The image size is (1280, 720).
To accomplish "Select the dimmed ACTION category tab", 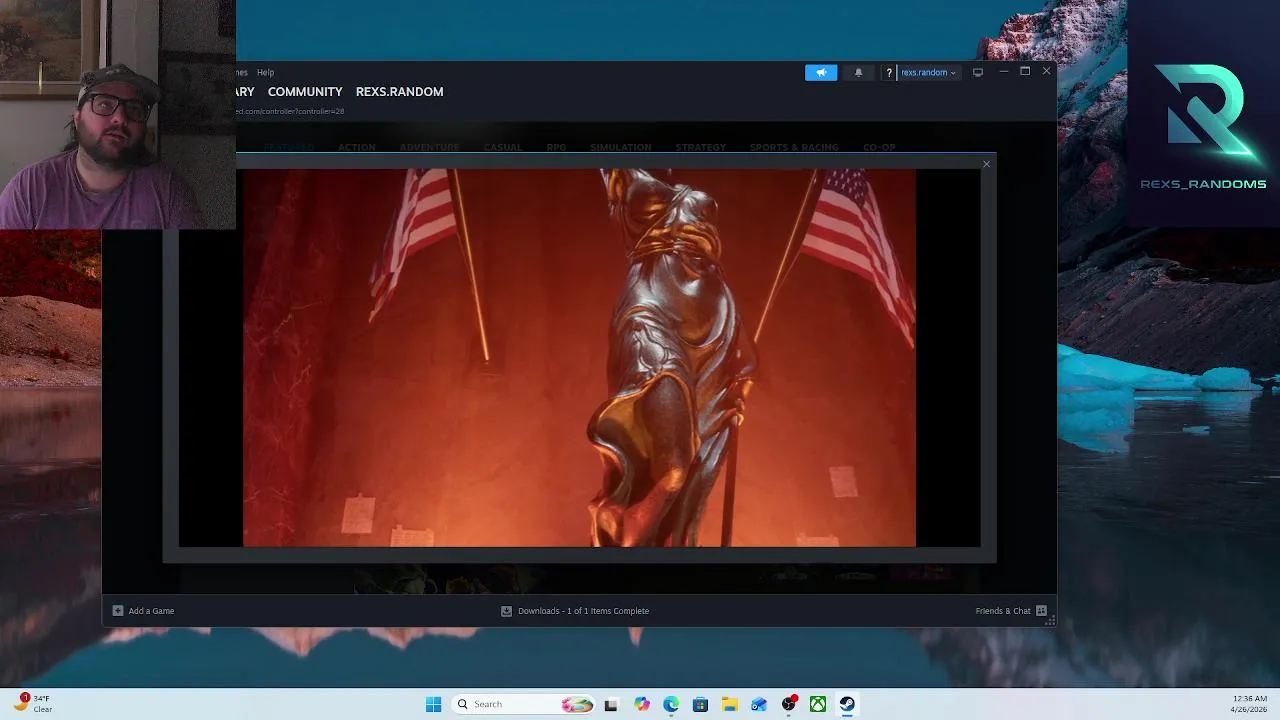I will [x=356, y=147].
